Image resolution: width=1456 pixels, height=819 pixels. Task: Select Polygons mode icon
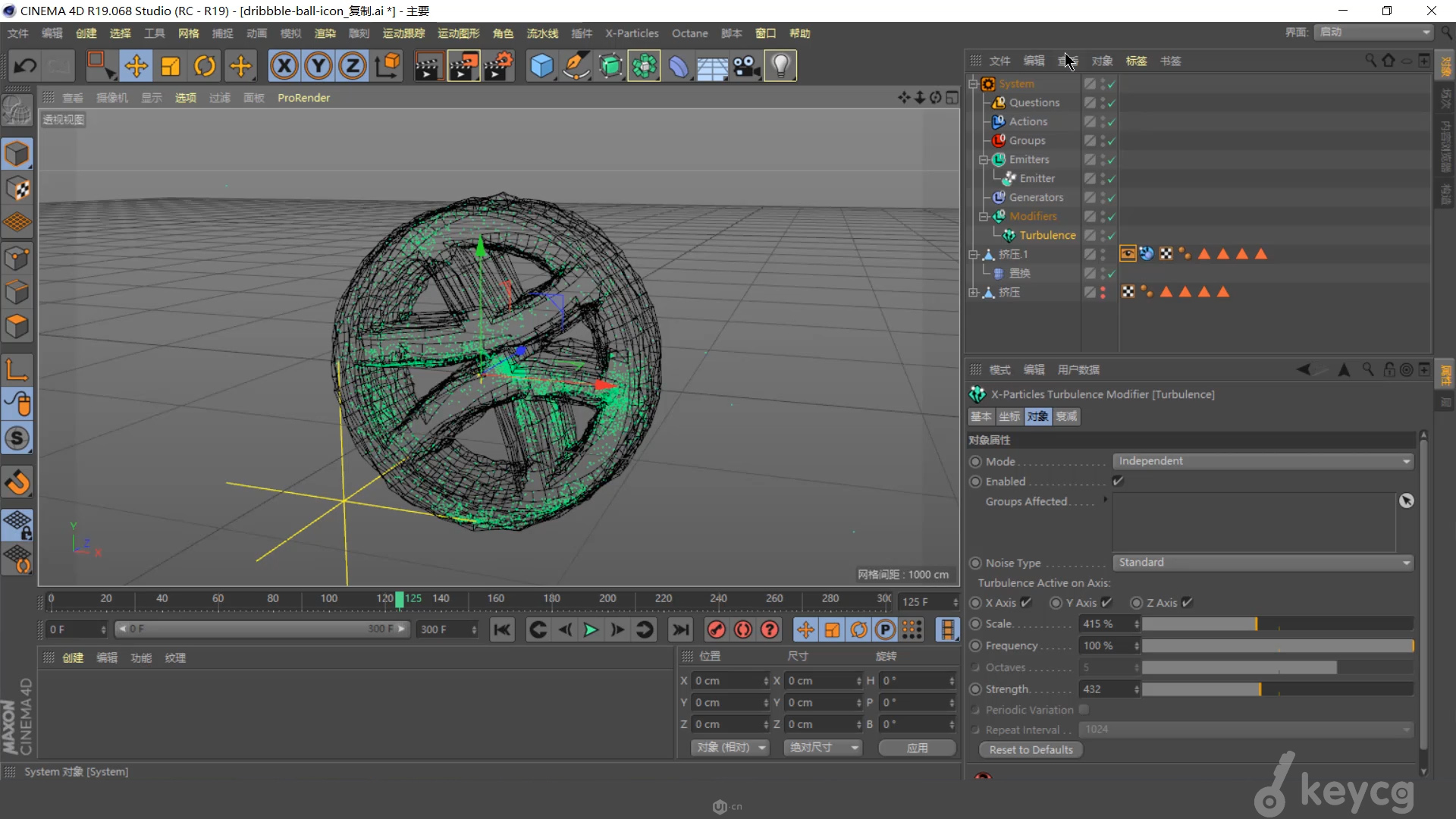[17, 327]
